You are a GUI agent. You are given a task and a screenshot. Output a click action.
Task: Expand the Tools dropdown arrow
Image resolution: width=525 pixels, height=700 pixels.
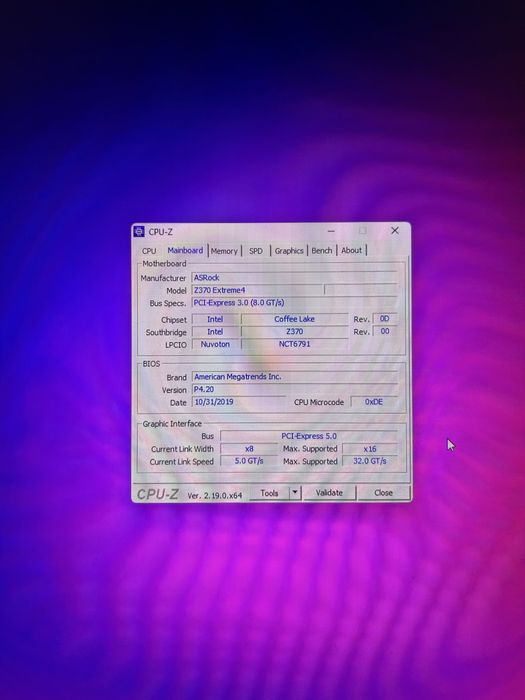[295, 493]
